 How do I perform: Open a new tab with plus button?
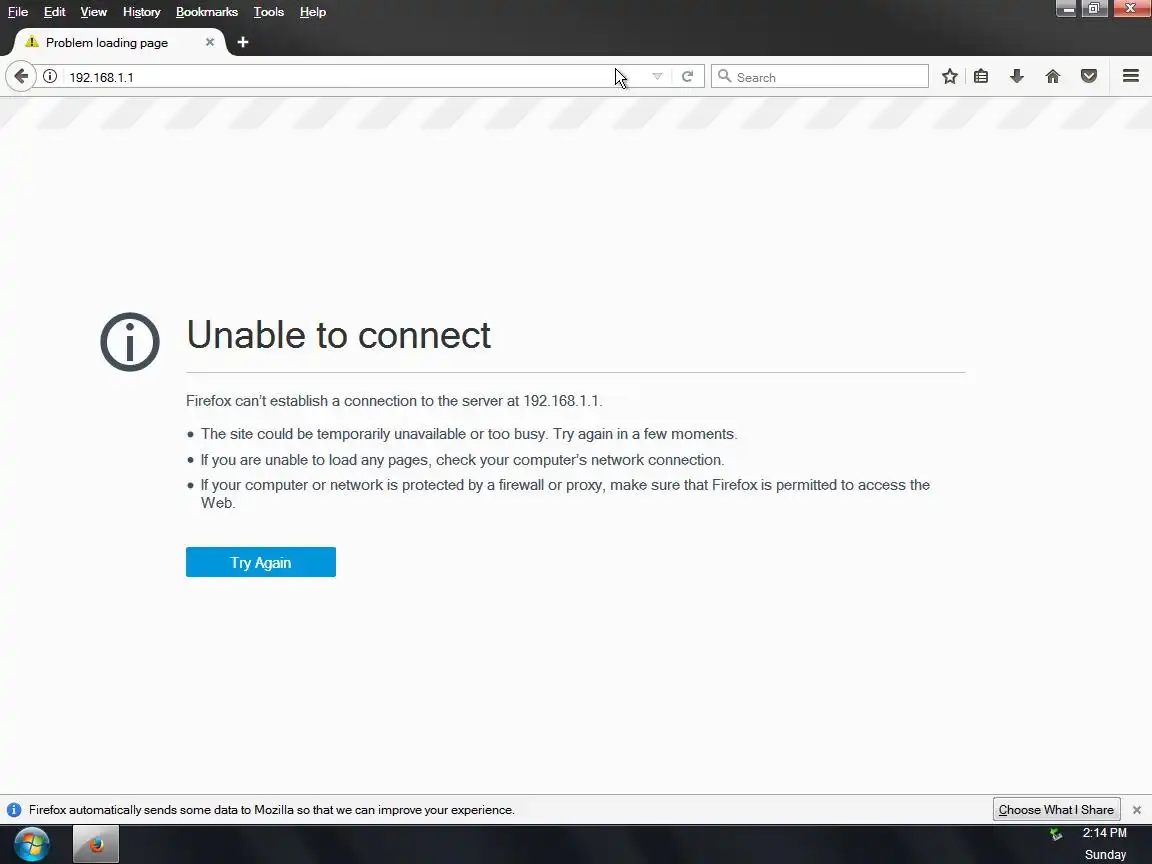click(243, 43)
